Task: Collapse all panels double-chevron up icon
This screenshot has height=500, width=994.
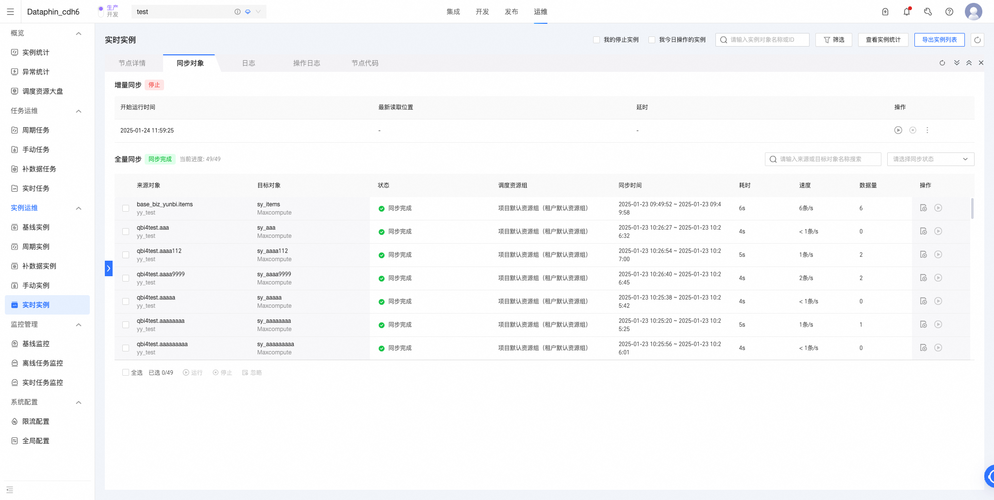Action: point(969,63)
